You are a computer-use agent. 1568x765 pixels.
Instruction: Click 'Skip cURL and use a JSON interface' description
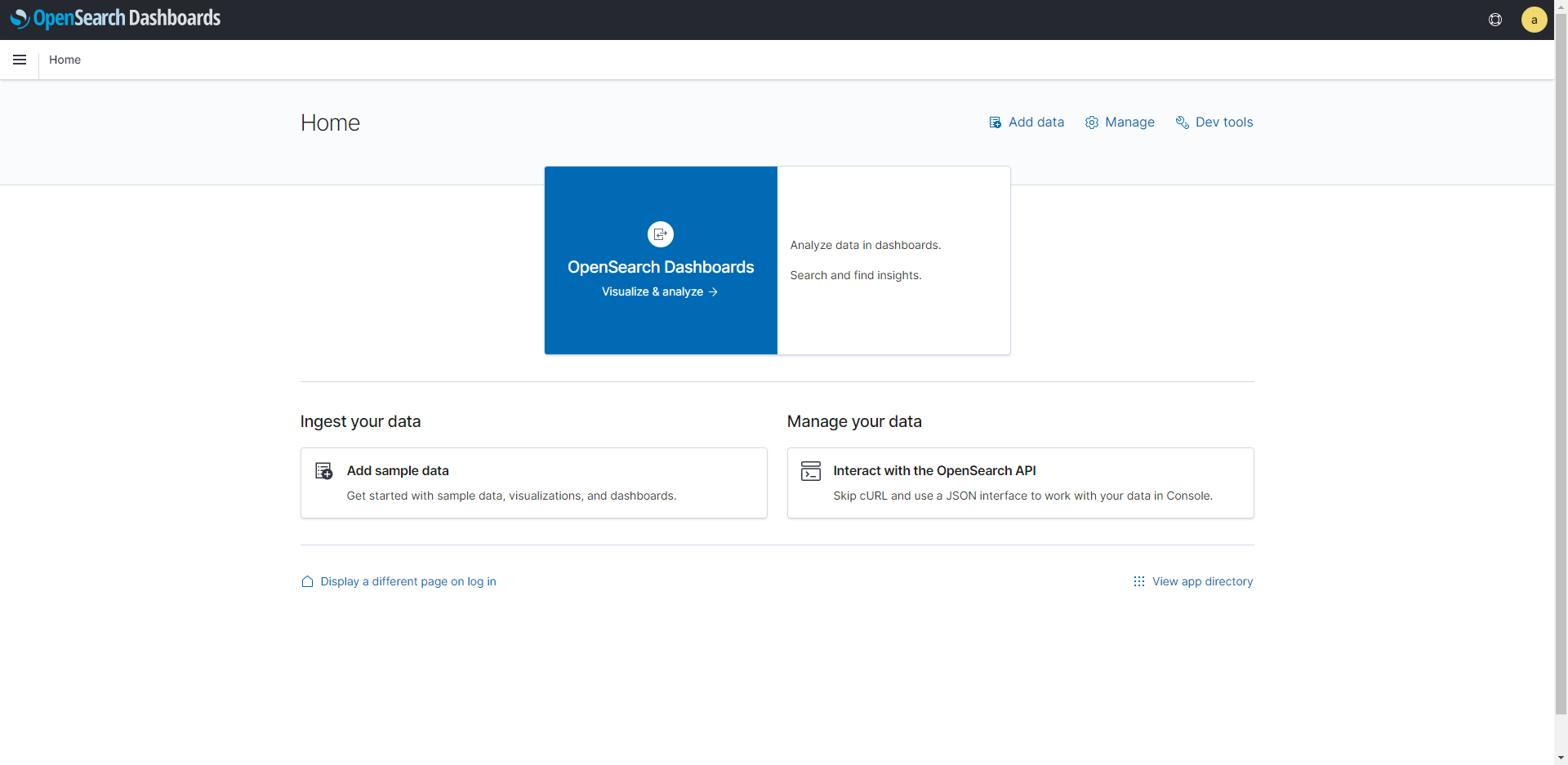[x=1022, y=496]
